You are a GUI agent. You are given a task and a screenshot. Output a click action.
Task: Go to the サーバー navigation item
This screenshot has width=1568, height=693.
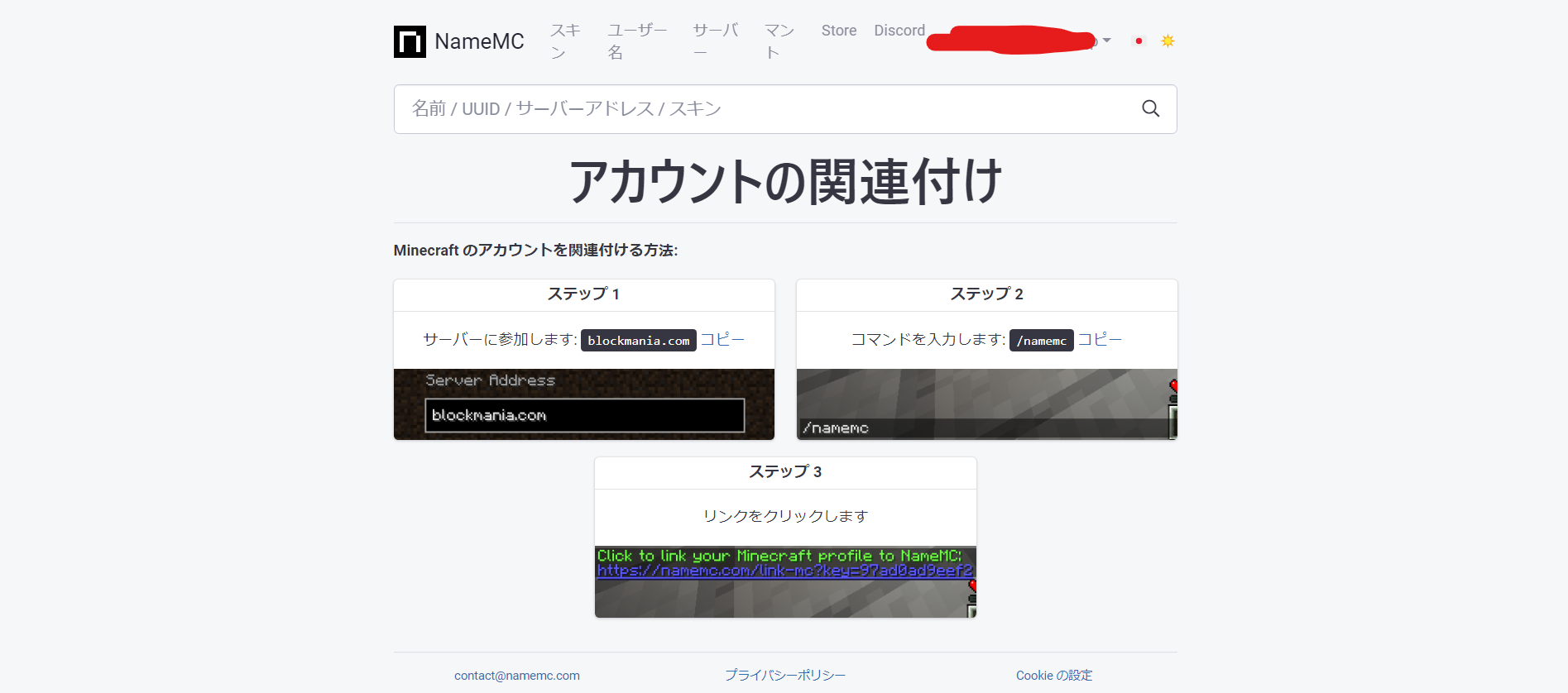(x=716, y=41)
